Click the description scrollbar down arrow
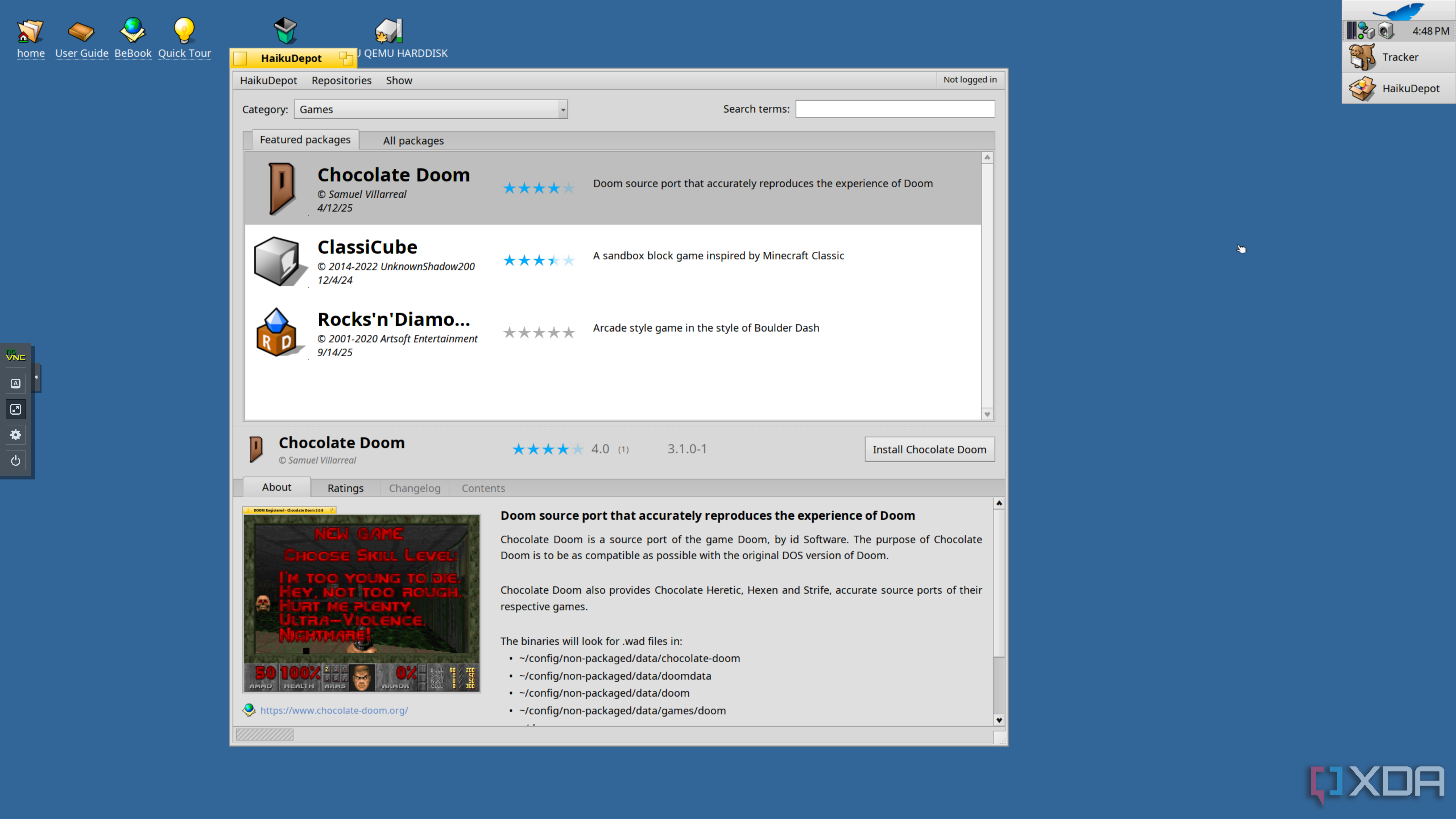Image resolution: width=1456 pixels, height=819 pixels. tap(999, 720)
